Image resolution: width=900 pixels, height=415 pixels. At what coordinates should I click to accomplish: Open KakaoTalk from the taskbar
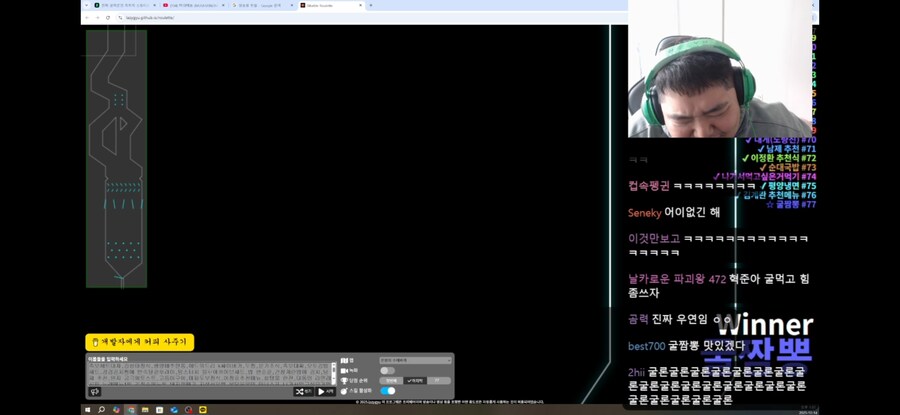[203, 409]
